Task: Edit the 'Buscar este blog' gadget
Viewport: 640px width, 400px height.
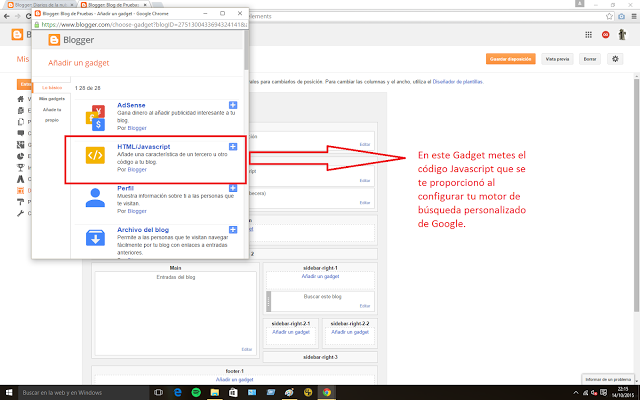Action: click(x=364, y=306)
